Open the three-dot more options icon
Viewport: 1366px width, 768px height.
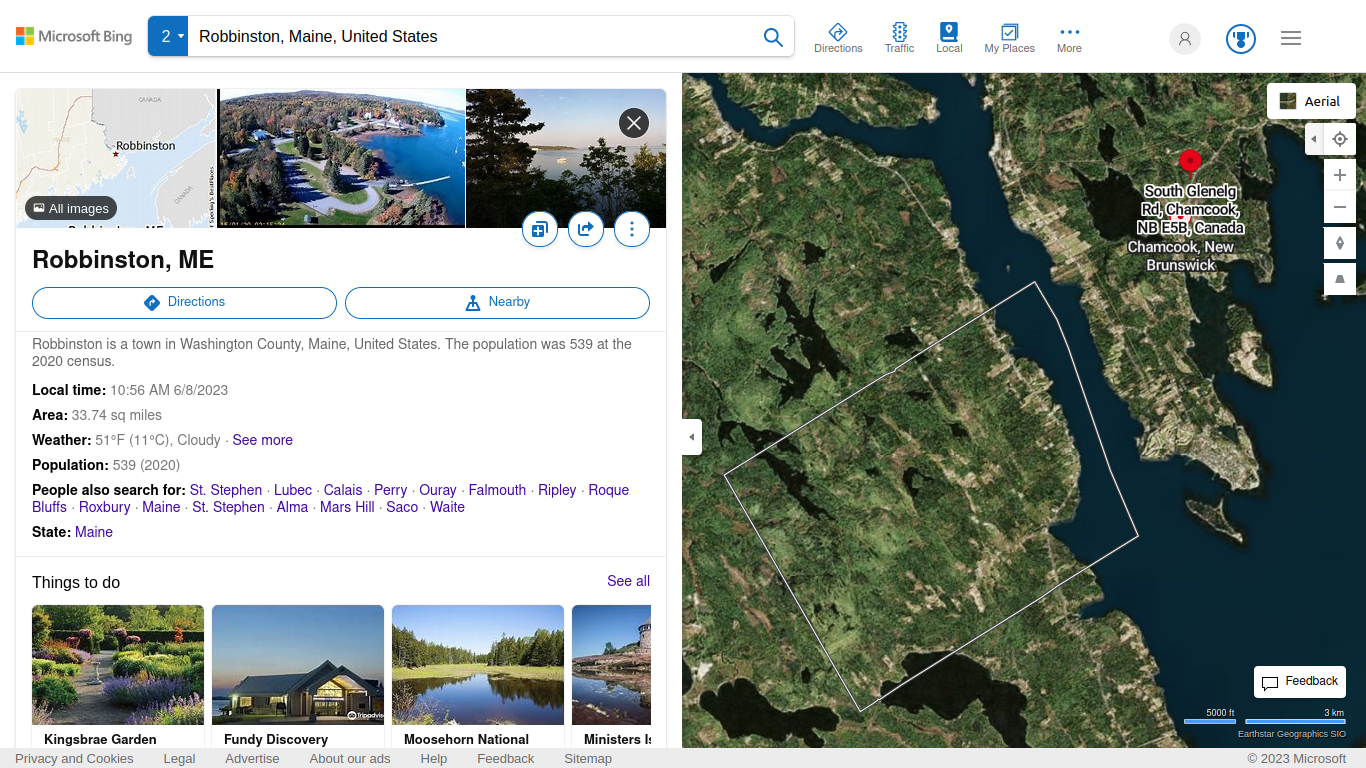[x=632, y=229]
